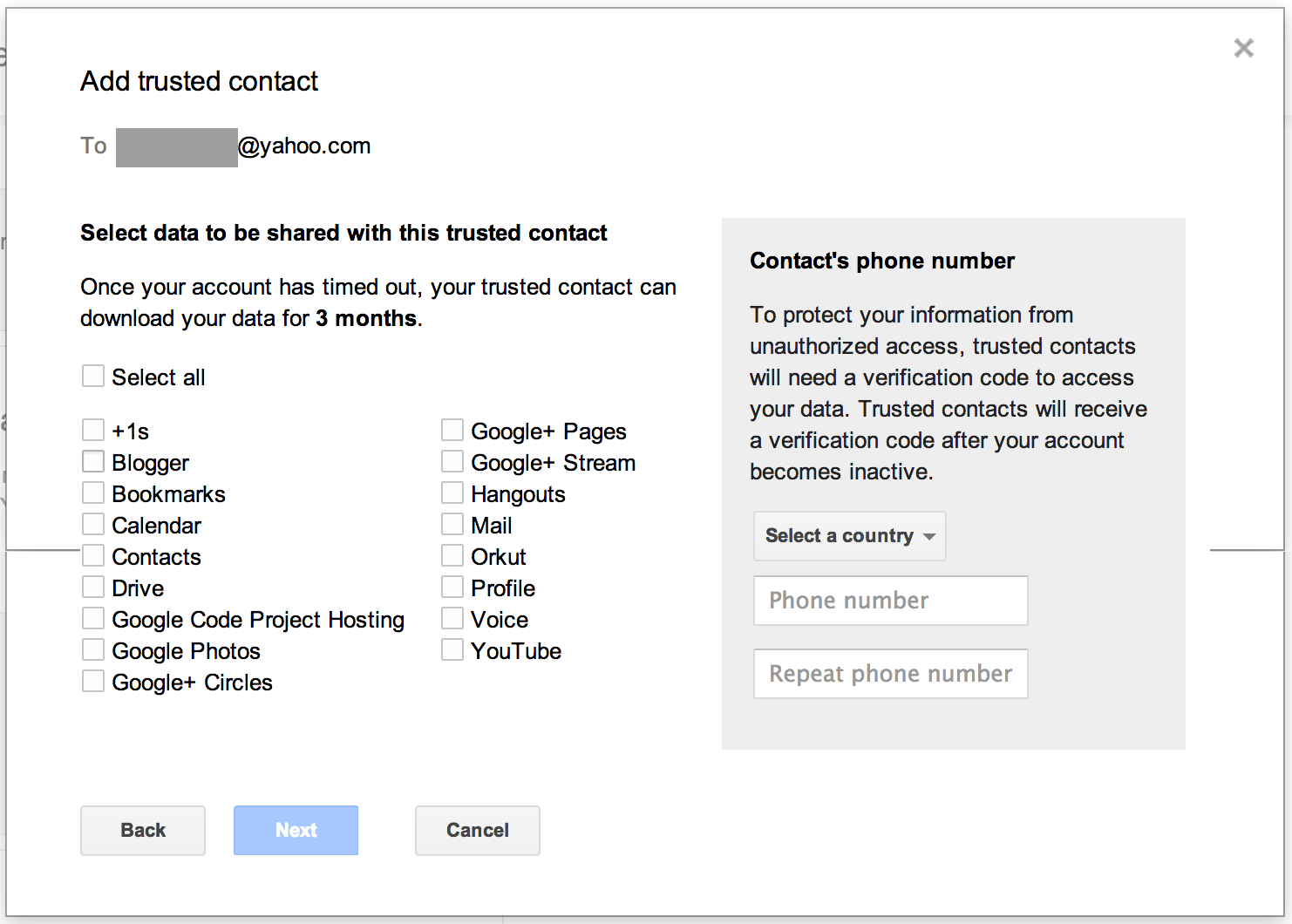
Task: Select the Drive checkbox
Action: (x=93, y=587)
